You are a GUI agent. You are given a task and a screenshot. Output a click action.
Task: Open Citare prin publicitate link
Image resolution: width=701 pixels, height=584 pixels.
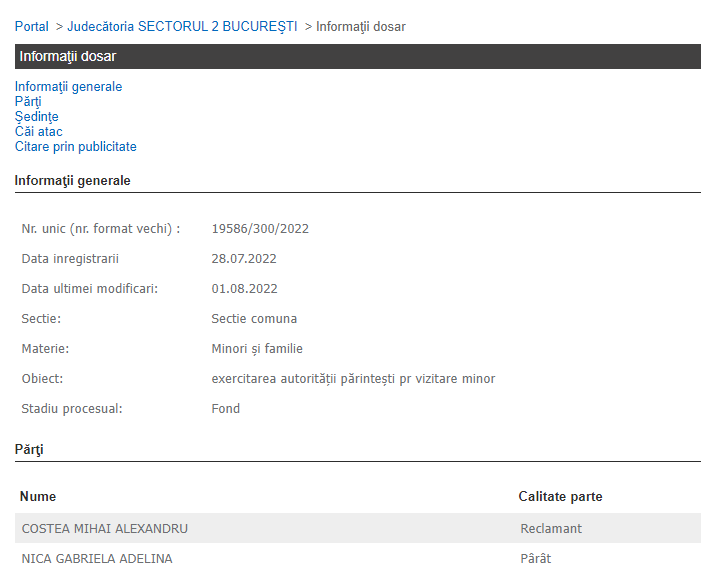pyautogui.click(x=75, y=147)
